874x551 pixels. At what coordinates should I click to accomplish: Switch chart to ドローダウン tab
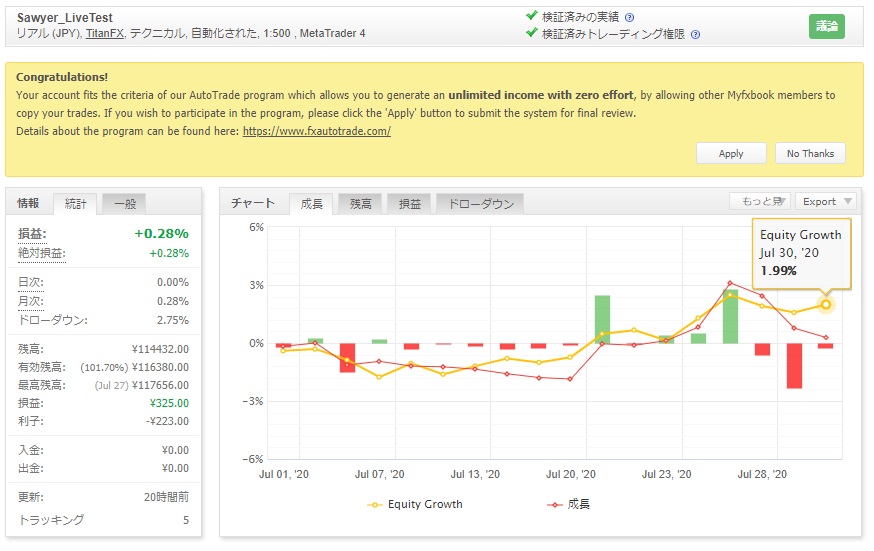(480, 204)
